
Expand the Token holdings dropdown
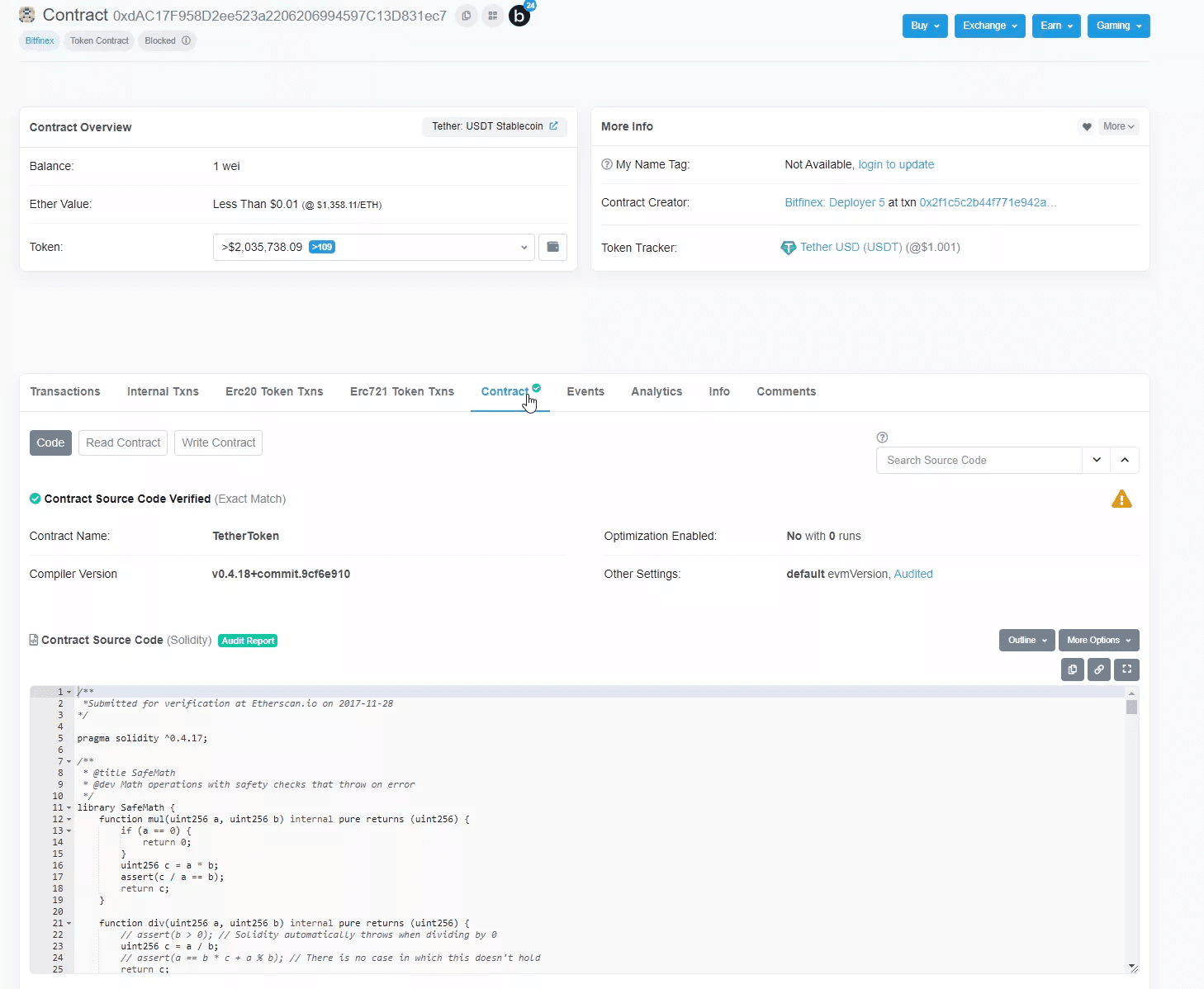coord(374,247)
